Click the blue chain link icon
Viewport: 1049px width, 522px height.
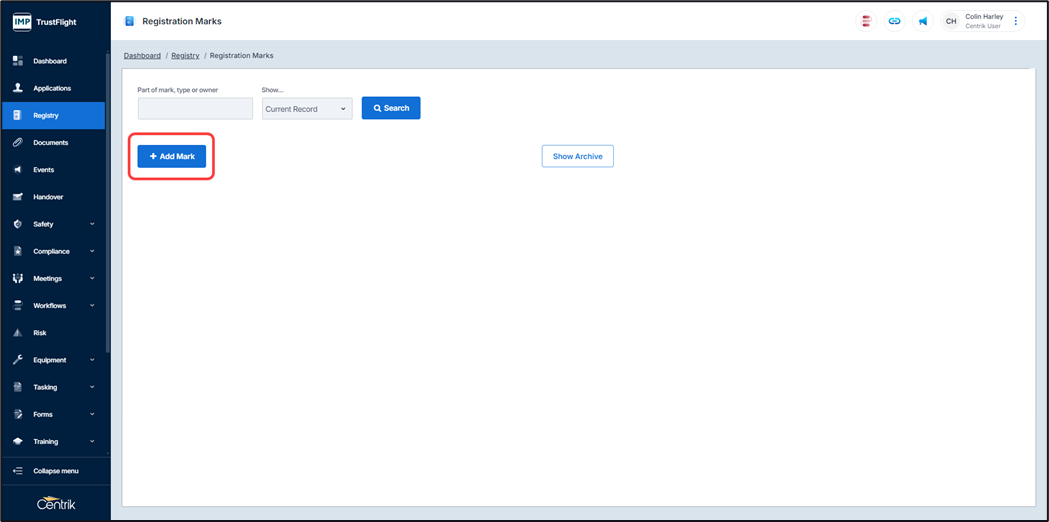894,21
